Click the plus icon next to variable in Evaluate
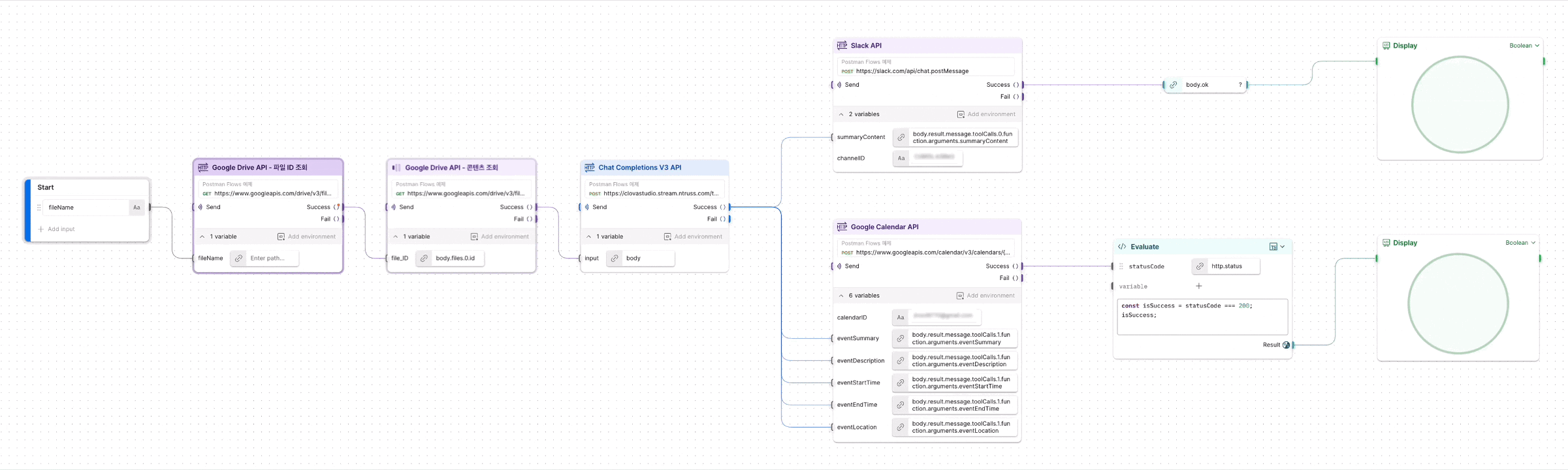 pos(1198,286)
